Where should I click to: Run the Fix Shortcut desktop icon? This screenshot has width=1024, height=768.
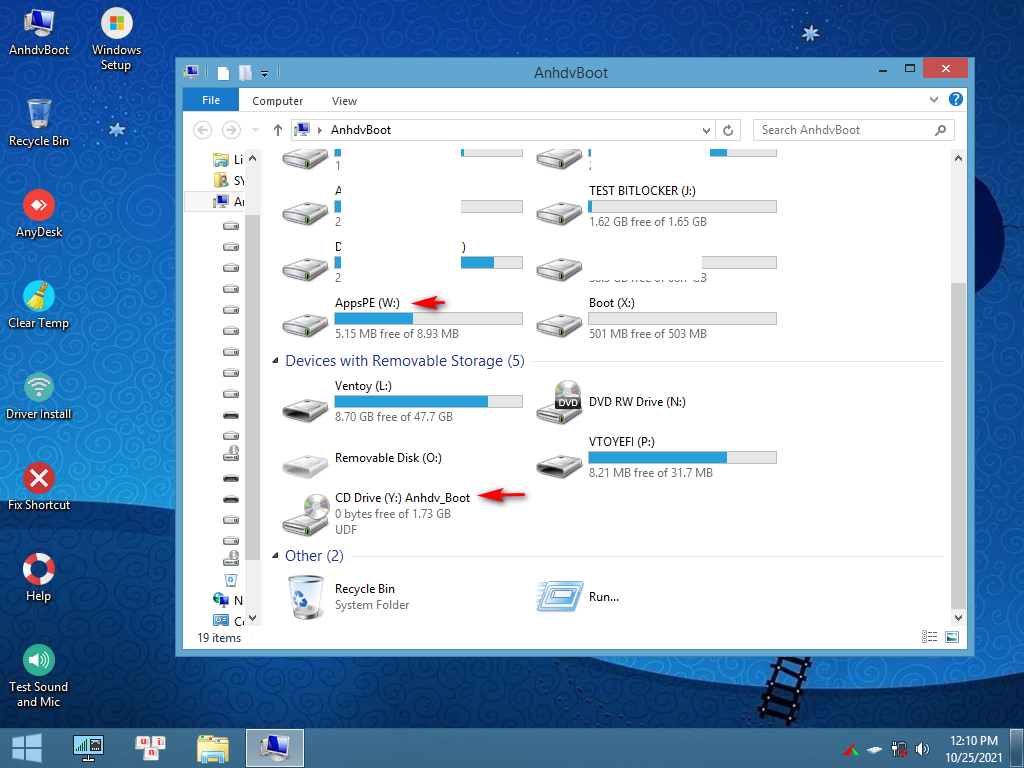[39, 487]
